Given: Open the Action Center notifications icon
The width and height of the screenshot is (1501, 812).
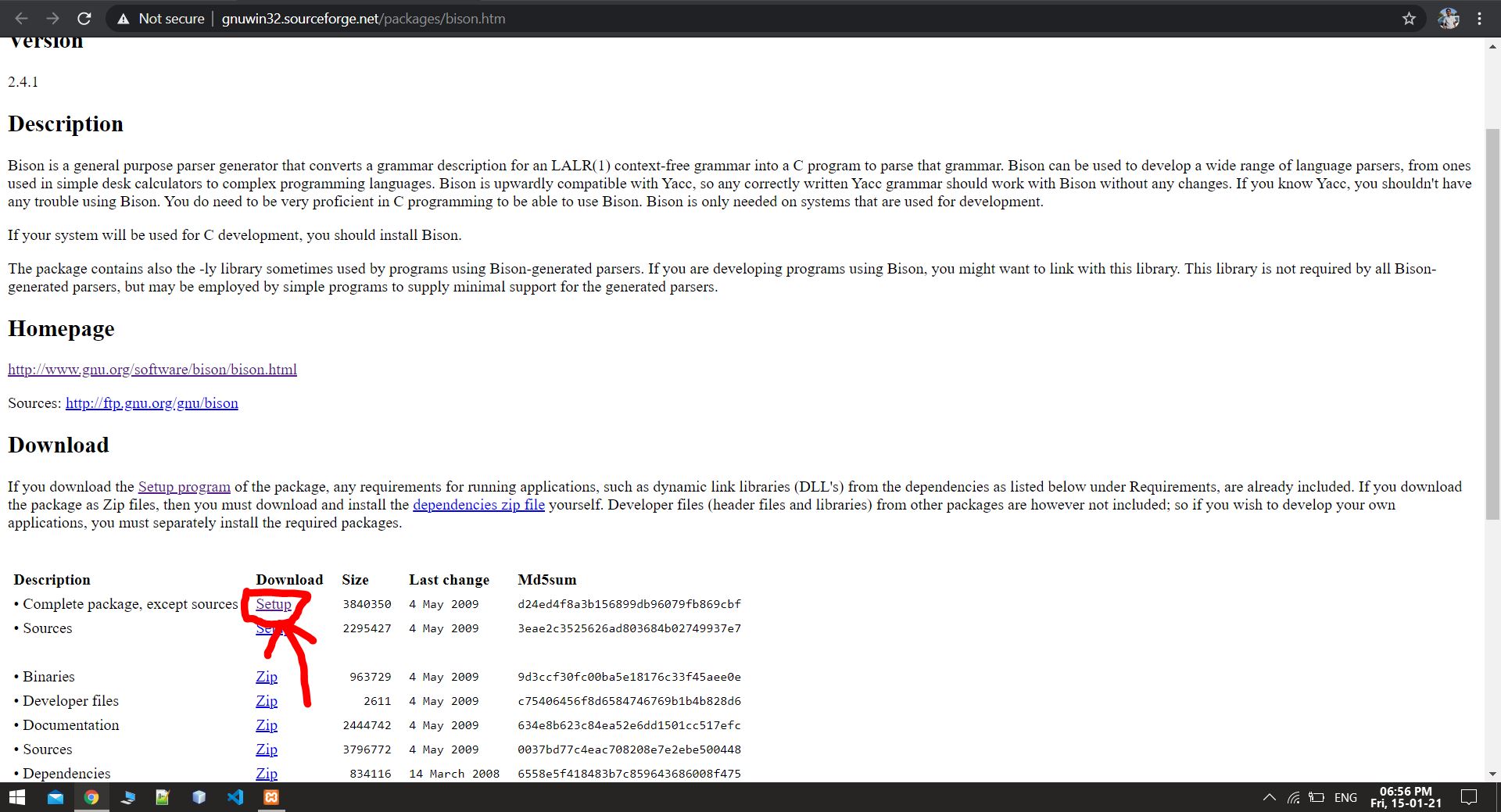Looking at the screenshot, I should pos(1469,797).
